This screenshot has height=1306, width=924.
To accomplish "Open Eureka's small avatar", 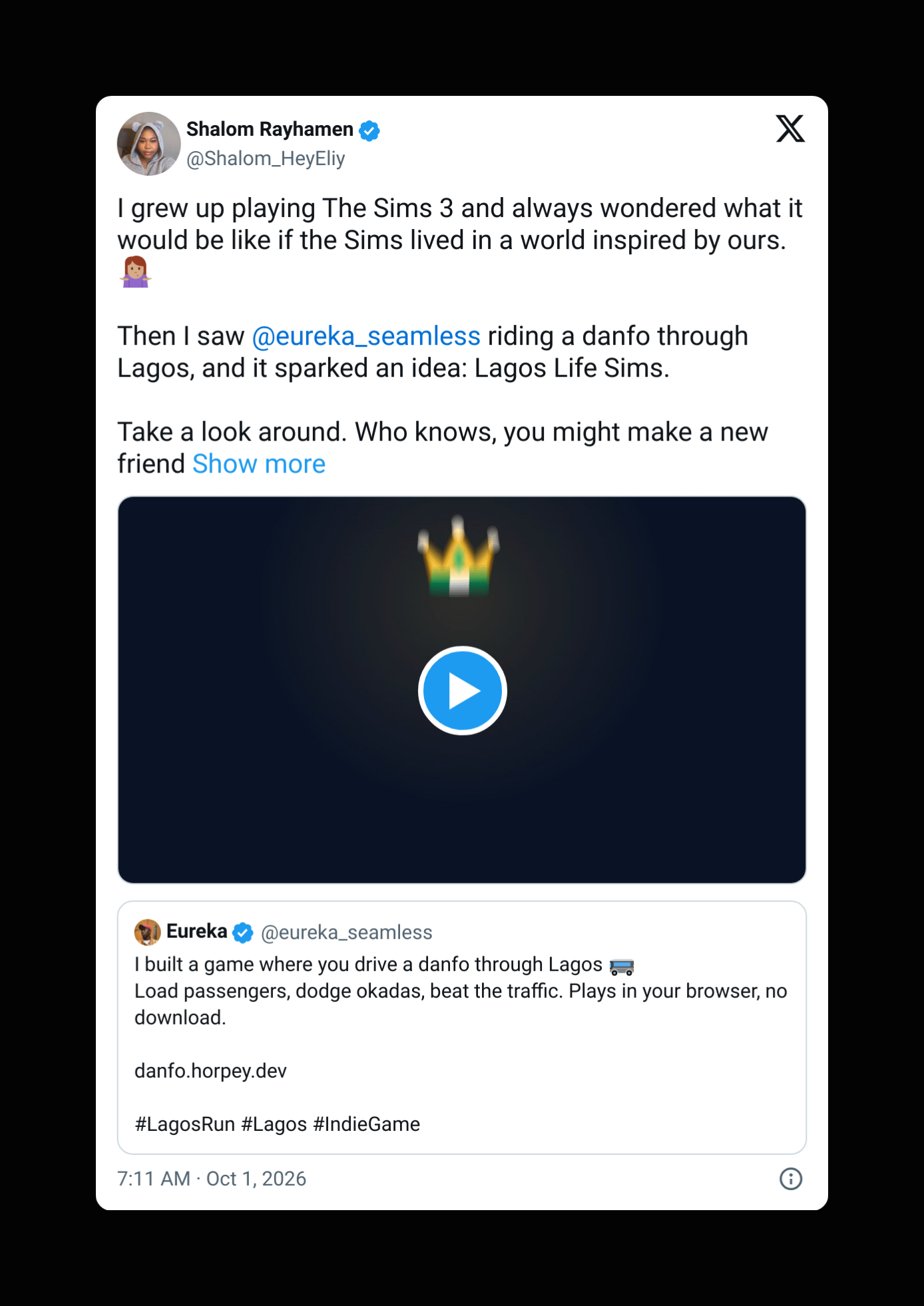I will [x=148, y=932].
